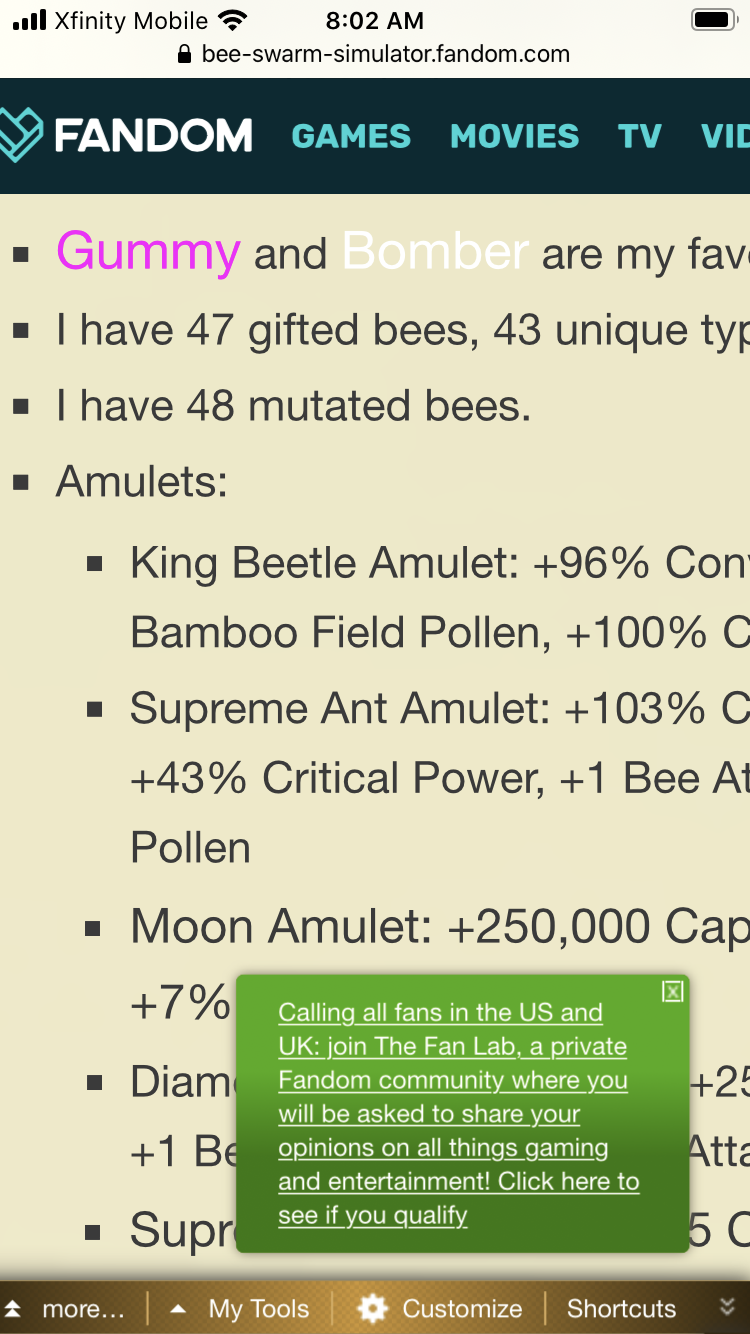Tap the padlock icon beside the URL

[x=184, y=55]
